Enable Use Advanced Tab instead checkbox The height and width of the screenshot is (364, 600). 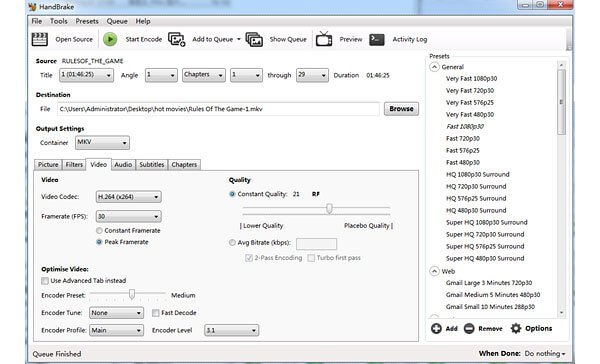(x=45, y=281)
